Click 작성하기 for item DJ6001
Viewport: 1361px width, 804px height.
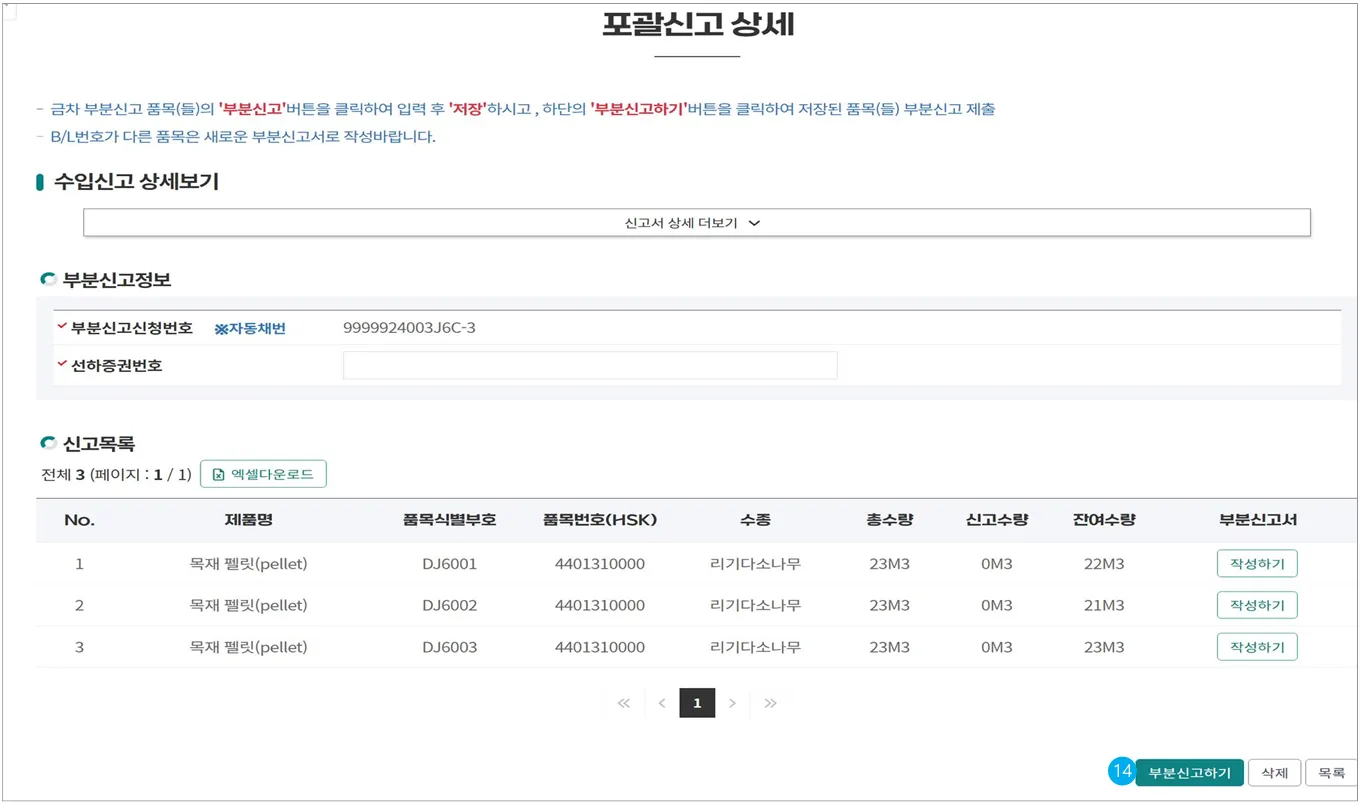point(1256,564)
